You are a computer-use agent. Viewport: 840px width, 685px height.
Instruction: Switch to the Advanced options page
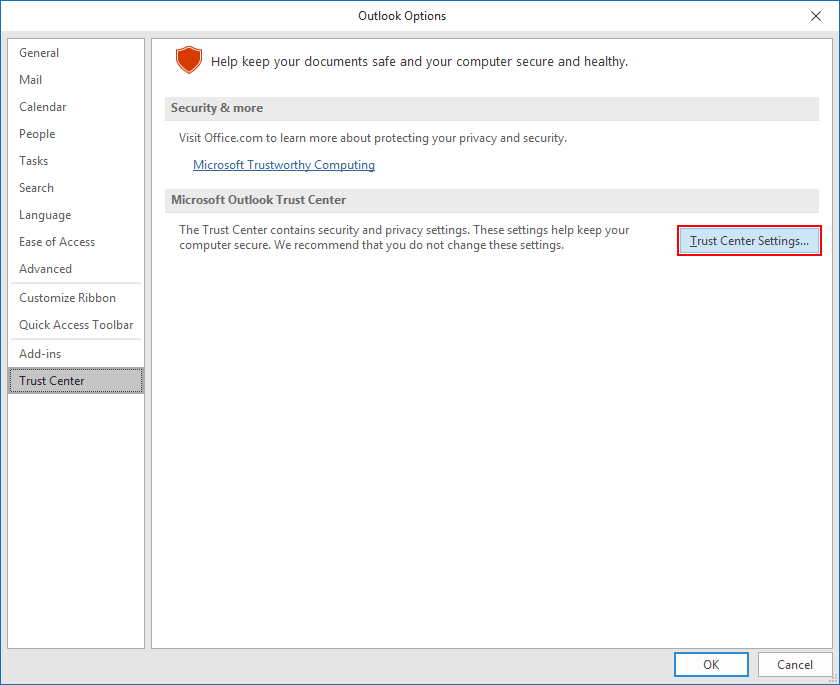pyautogui.click(x=46, y=269)
